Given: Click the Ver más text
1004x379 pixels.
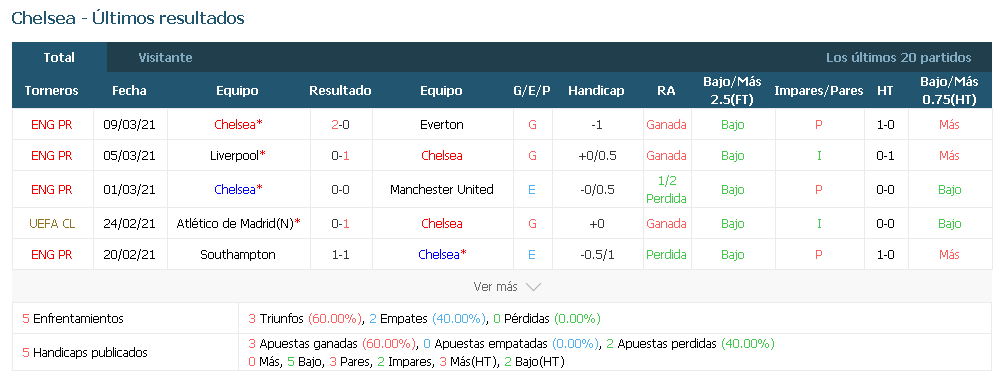Looking at the screenshot, I should pos(495,287).
